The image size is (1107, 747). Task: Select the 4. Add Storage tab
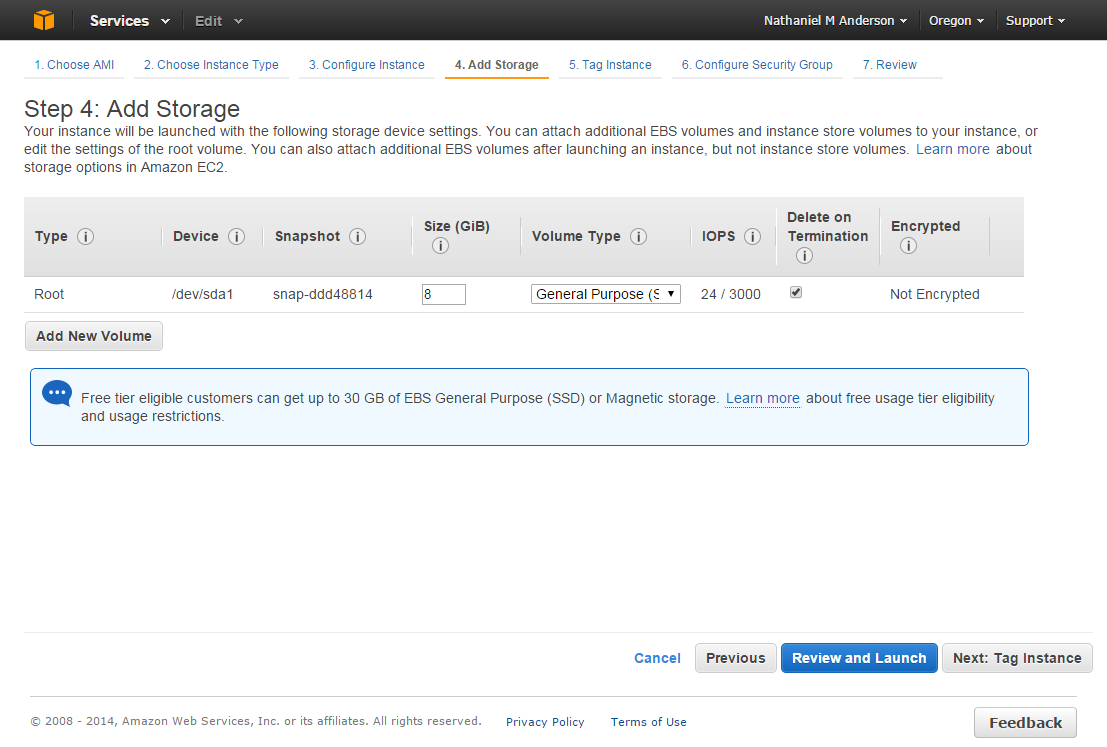496,64
